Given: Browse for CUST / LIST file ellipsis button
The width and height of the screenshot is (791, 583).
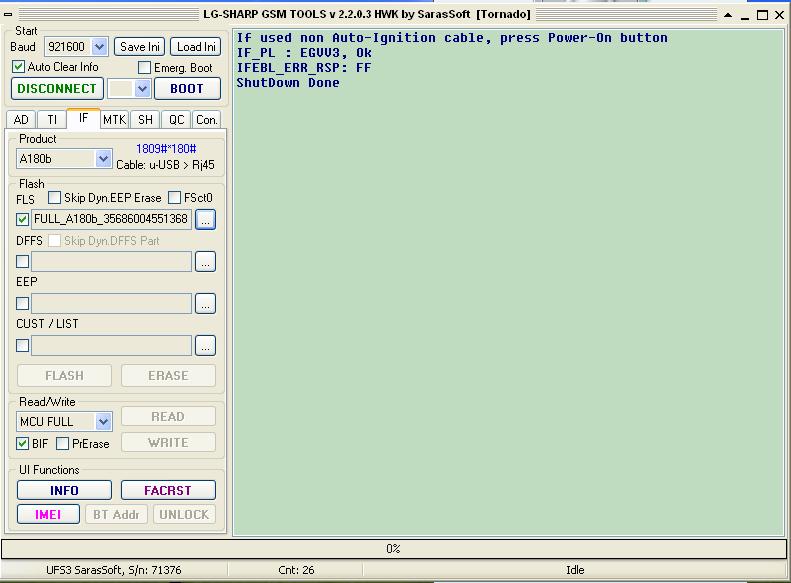Looking at the screenshot, I should (205, 345).
